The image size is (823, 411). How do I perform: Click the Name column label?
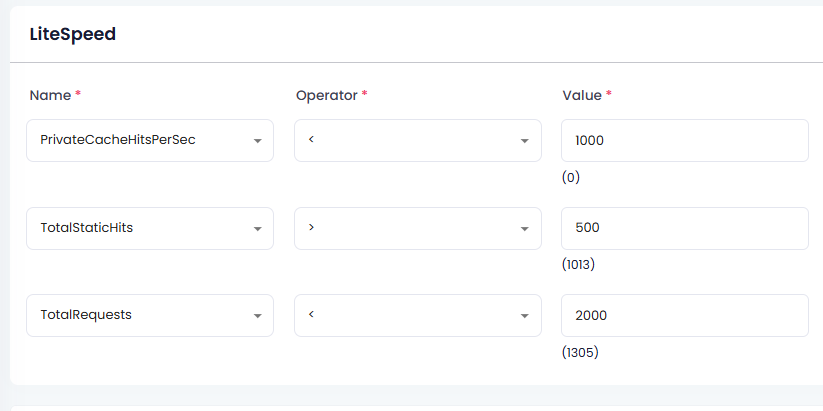coord(50,95)
